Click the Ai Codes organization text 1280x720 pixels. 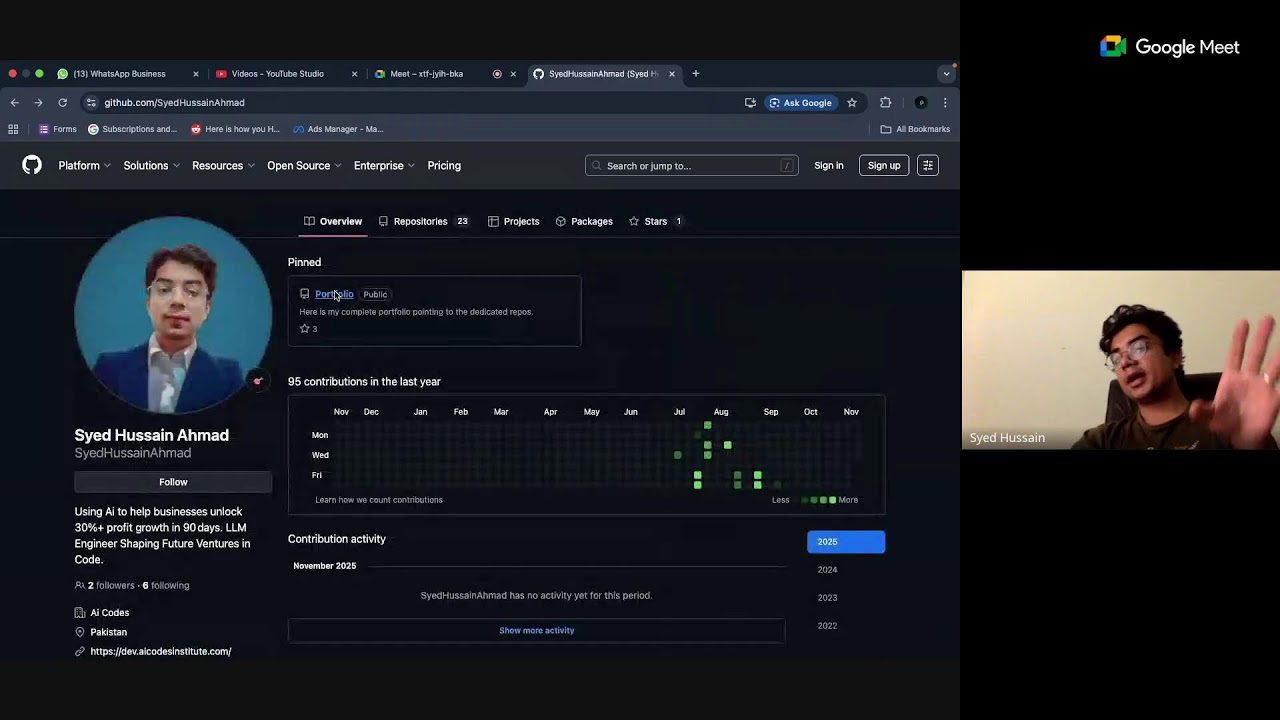[x=110, y=612]
